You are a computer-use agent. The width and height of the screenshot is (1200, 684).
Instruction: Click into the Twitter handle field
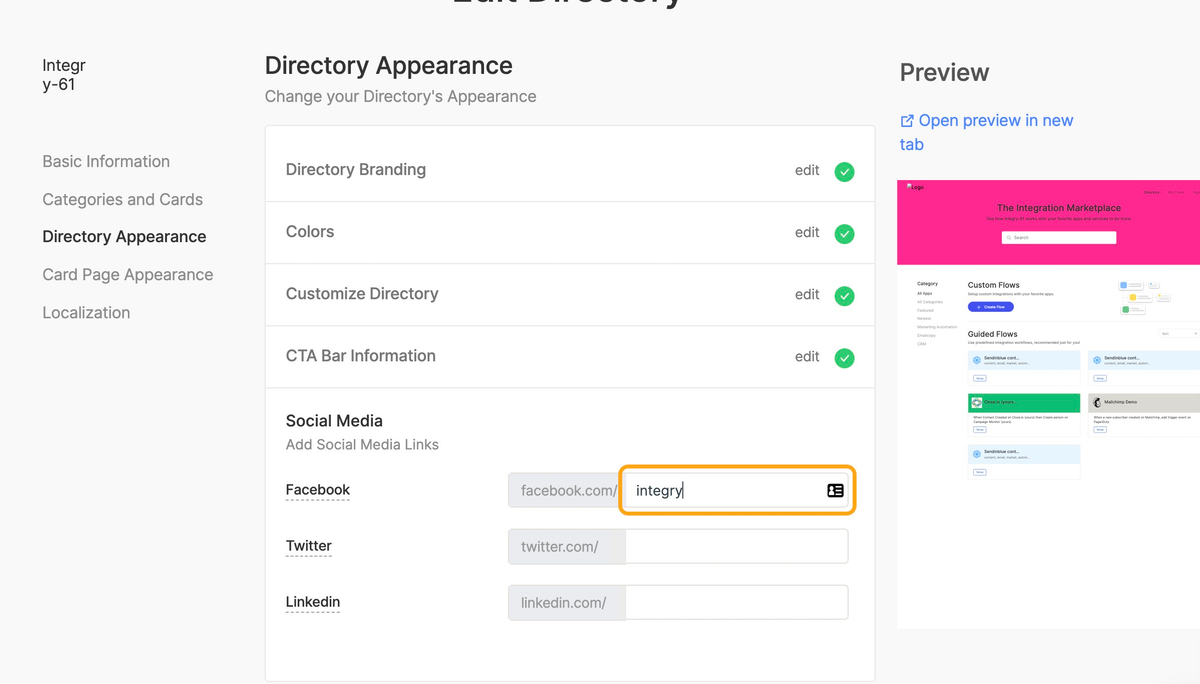737,546
